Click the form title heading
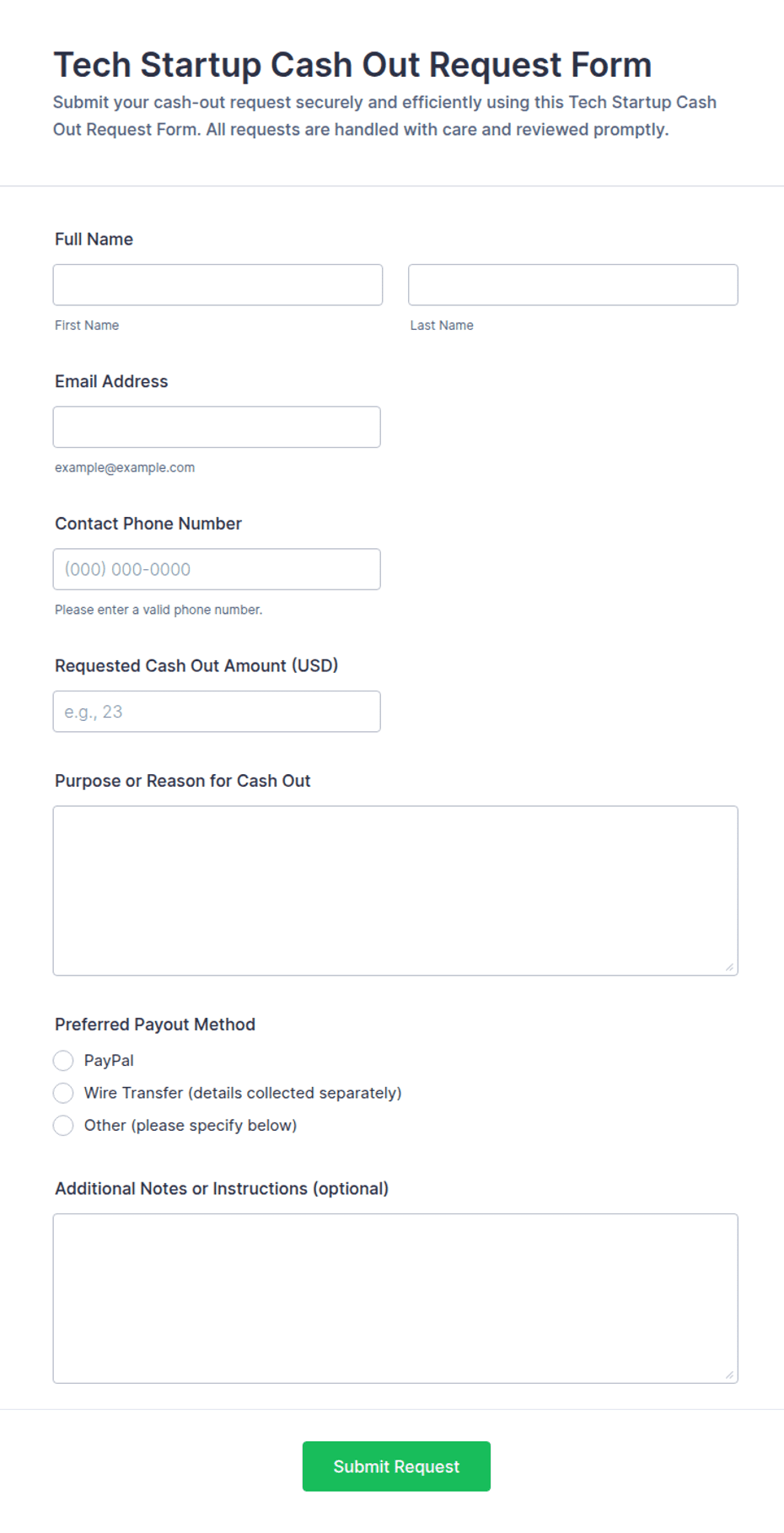Viewport: 784px width, 1533px height. coord(352,65)
